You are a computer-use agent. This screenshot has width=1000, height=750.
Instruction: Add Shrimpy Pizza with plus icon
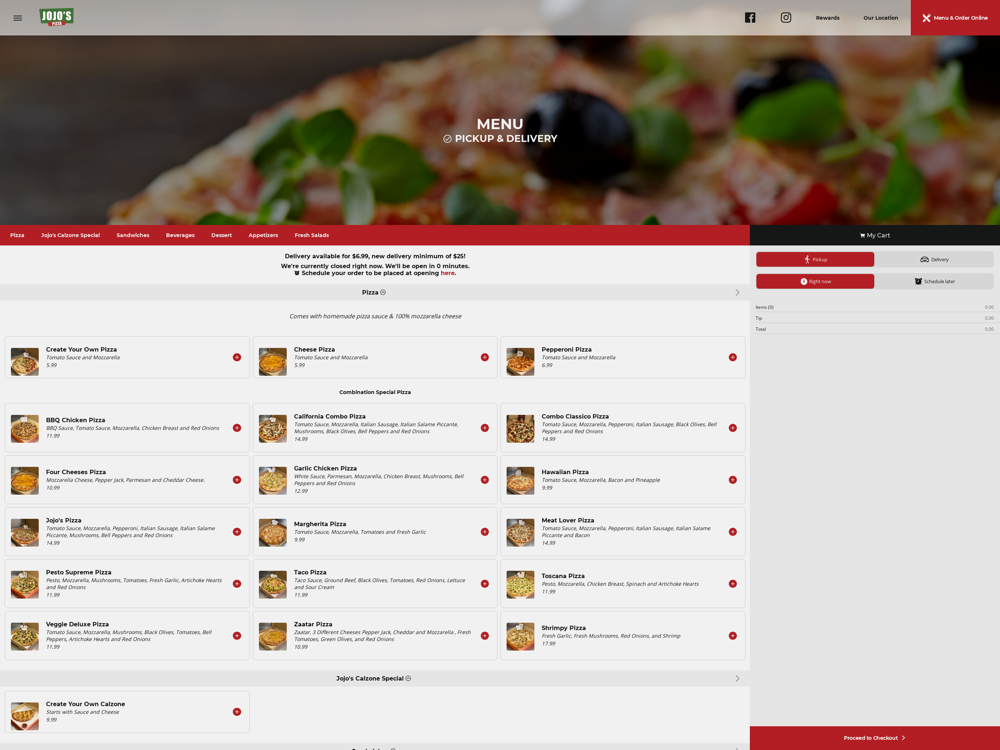733,636
